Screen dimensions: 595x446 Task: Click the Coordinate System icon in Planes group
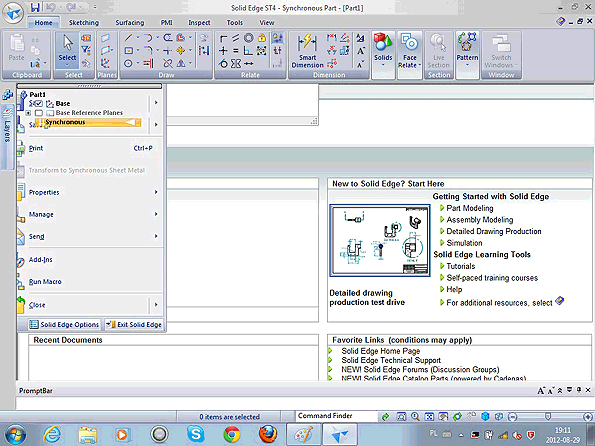(x=105, y=63)
